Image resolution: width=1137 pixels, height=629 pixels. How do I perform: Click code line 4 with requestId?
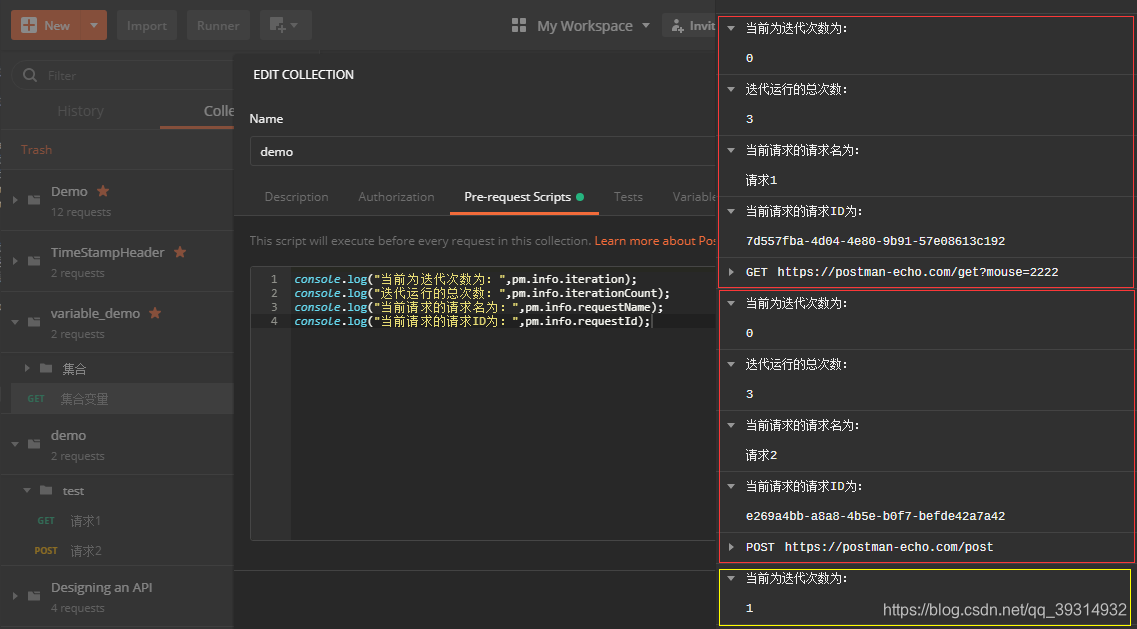(x=472, y=321)
